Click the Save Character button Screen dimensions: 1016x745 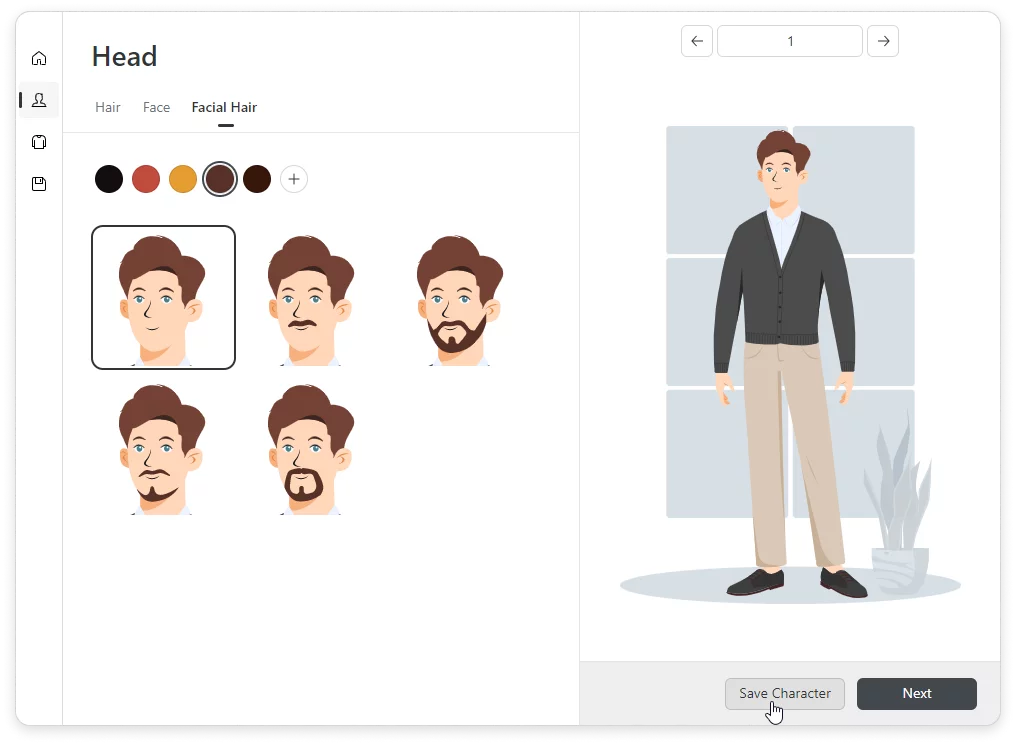coord(784,693)
